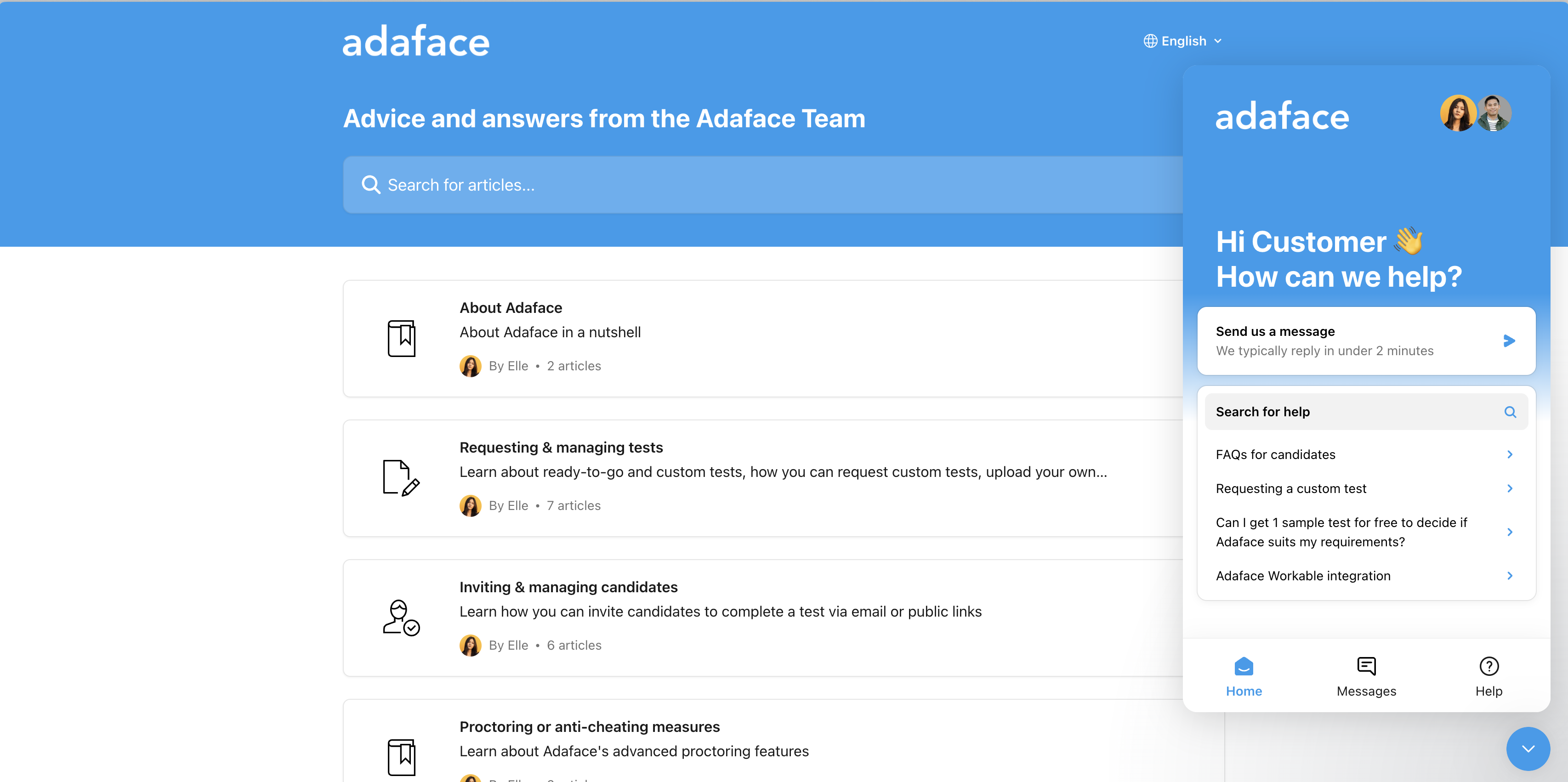Screen dimensions: 1568x782
Task: Open the English language dropdown
Action: (x=1184, y=40)
